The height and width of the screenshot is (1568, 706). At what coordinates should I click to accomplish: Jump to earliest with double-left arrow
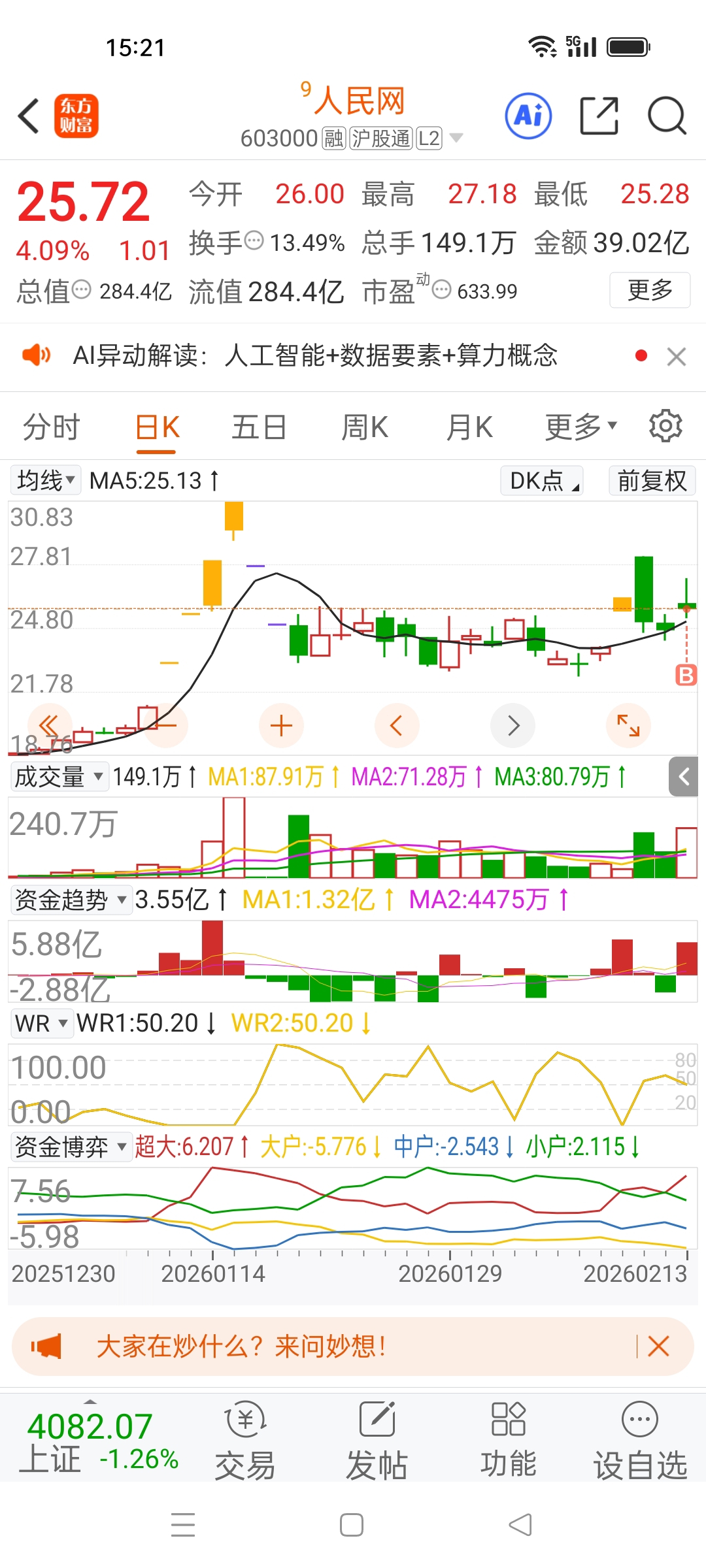tap(50, 725)
